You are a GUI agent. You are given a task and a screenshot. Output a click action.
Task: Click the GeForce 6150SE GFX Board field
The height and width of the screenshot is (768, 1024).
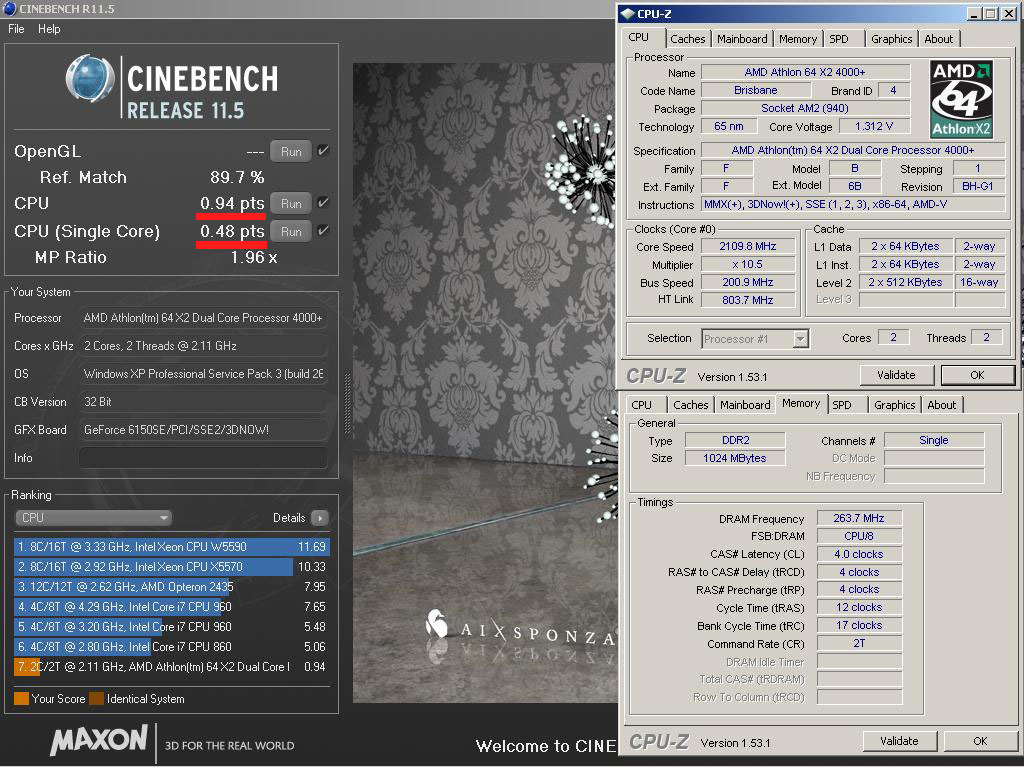[203, 430]
